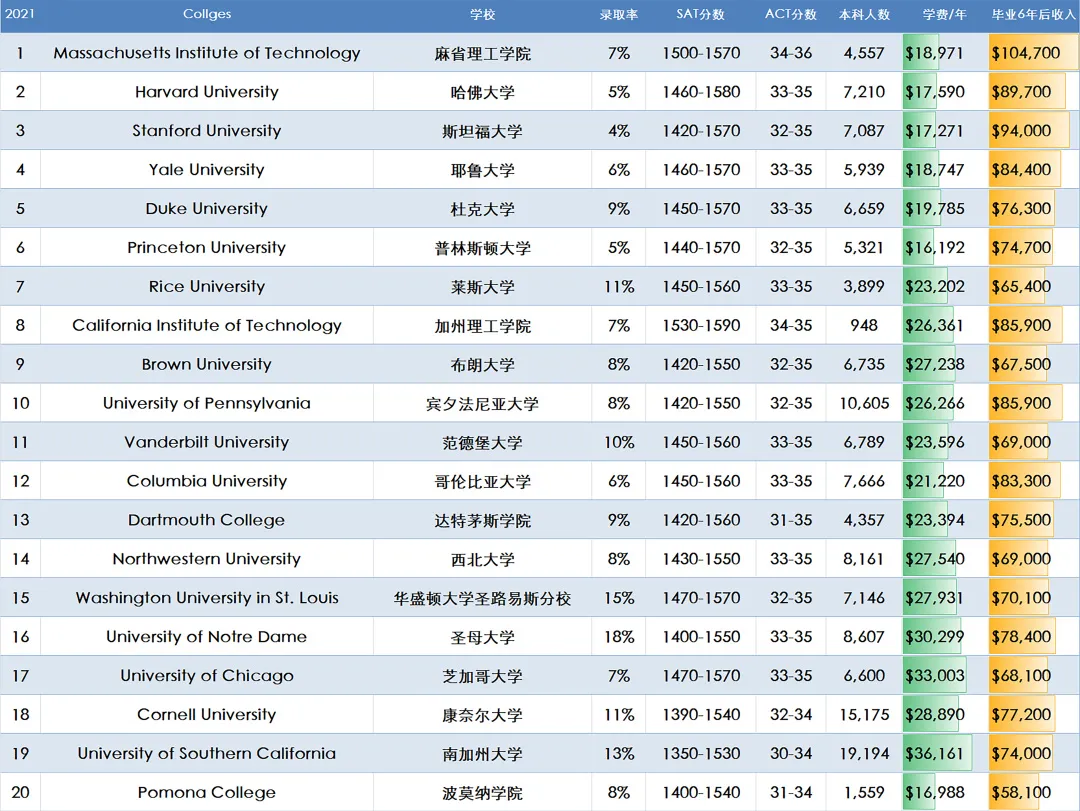Click the SAT range 1390-1540
The width and height of the screenshot is (1080, 811).
701,715
